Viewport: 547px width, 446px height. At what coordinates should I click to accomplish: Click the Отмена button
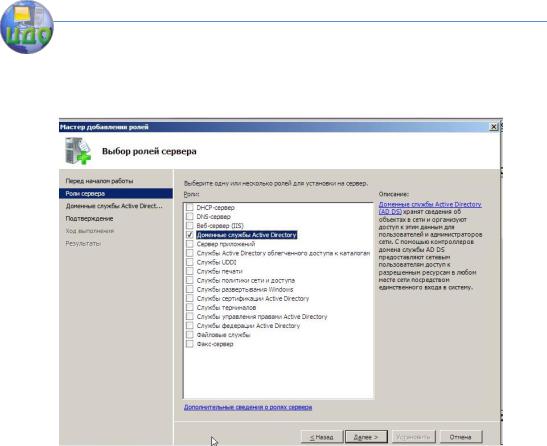pos(460,437)
